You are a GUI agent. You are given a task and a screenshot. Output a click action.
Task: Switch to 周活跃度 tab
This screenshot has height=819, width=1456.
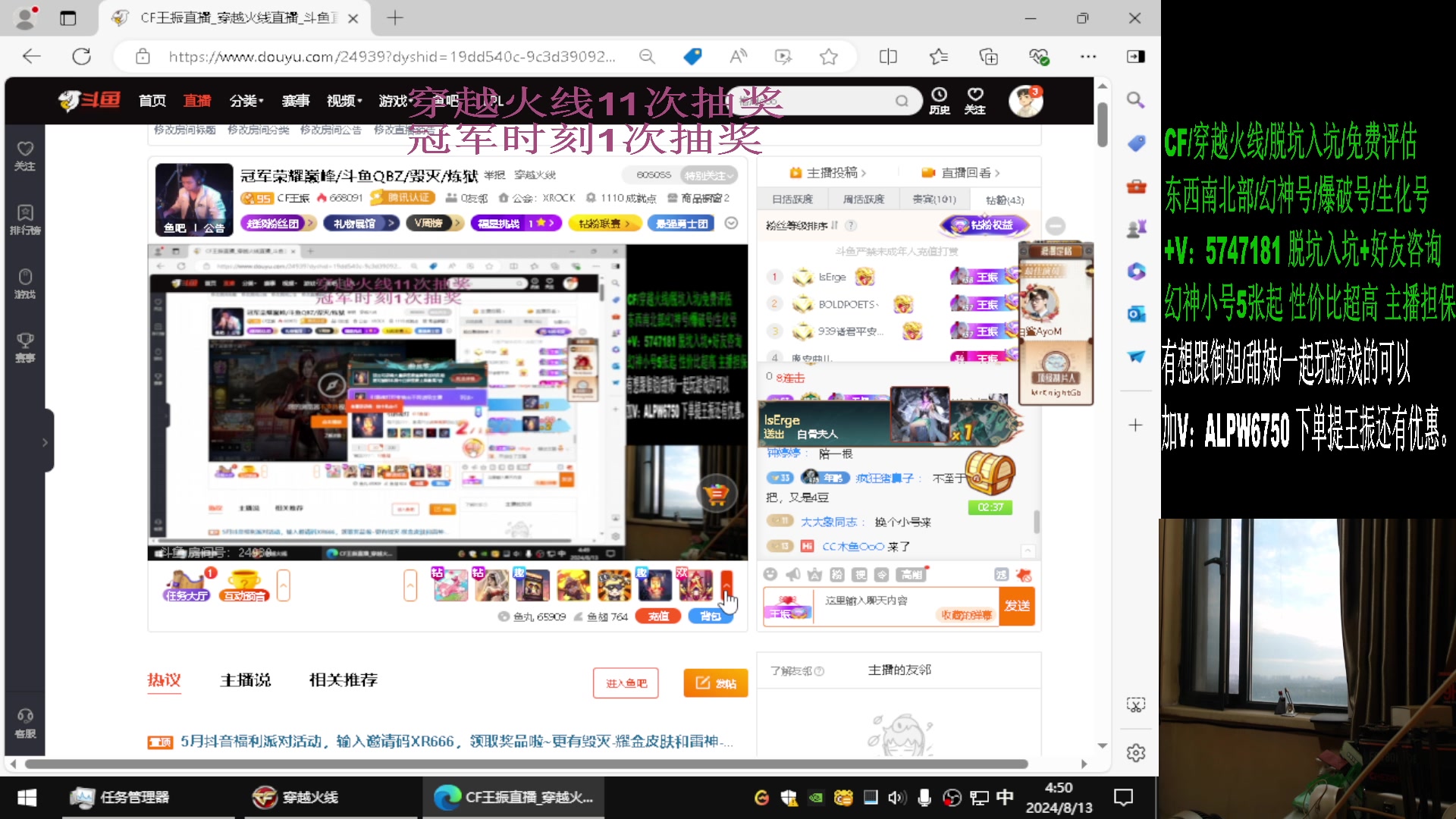pyautogui.click(x=864, y=199)
